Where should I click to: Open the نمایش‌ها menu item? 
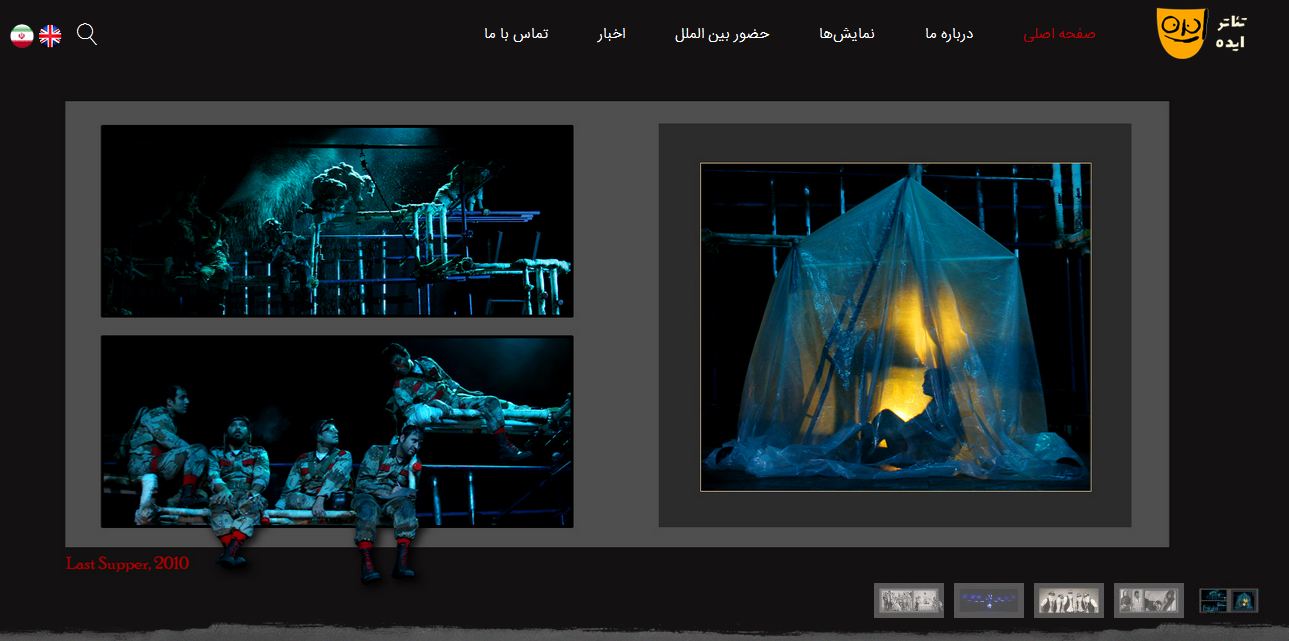pyautogui.click(x=847, y=34)
